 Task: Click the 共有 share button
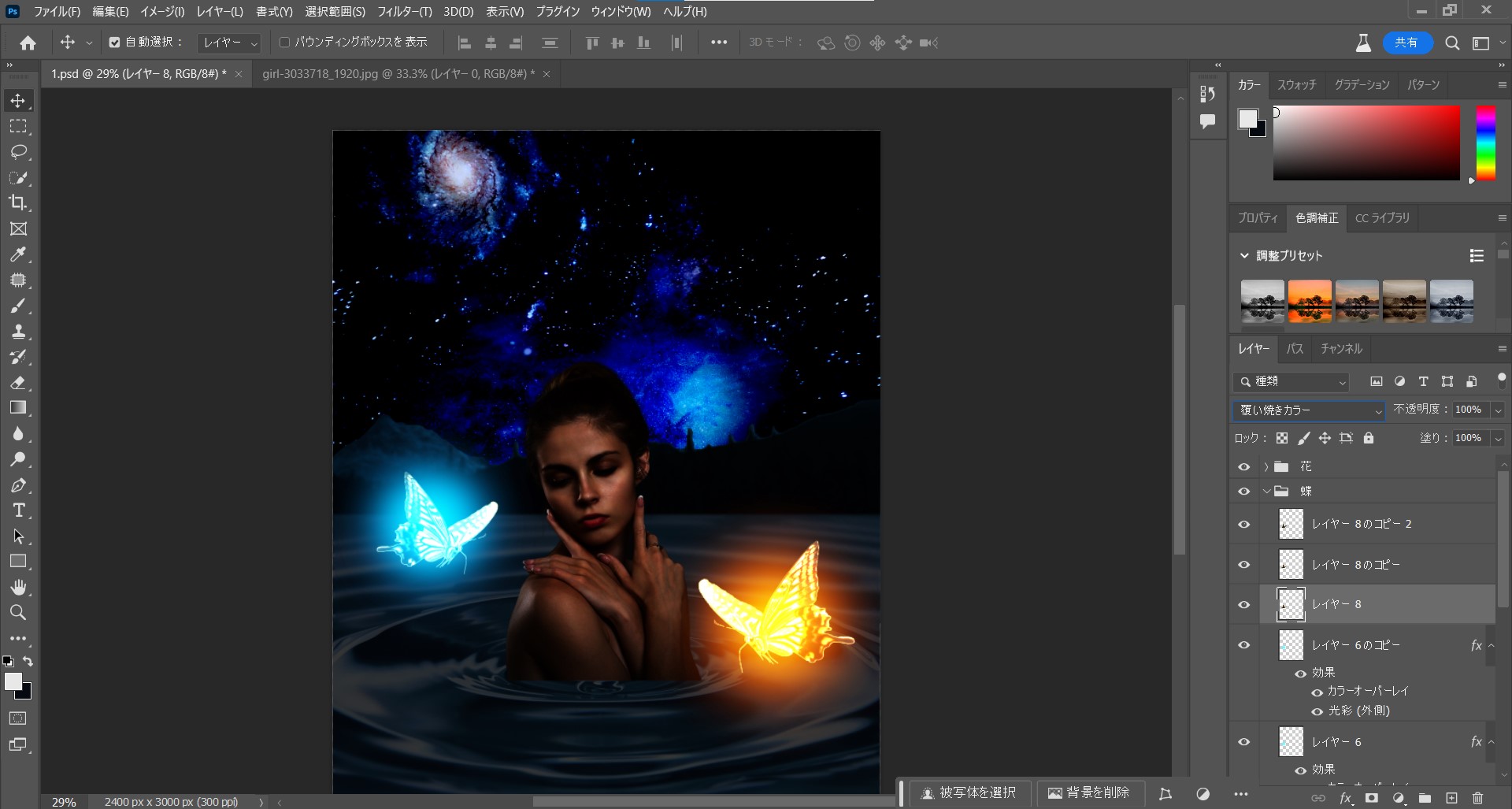(x=1406, y=43)
